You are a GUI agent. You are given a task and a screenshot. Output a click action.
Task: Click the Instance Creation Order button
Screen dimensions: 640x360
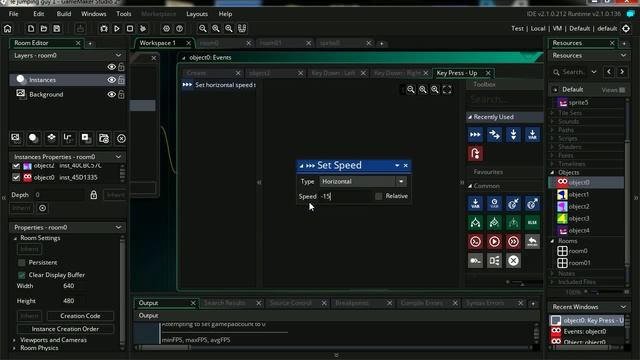click(65, 329)
